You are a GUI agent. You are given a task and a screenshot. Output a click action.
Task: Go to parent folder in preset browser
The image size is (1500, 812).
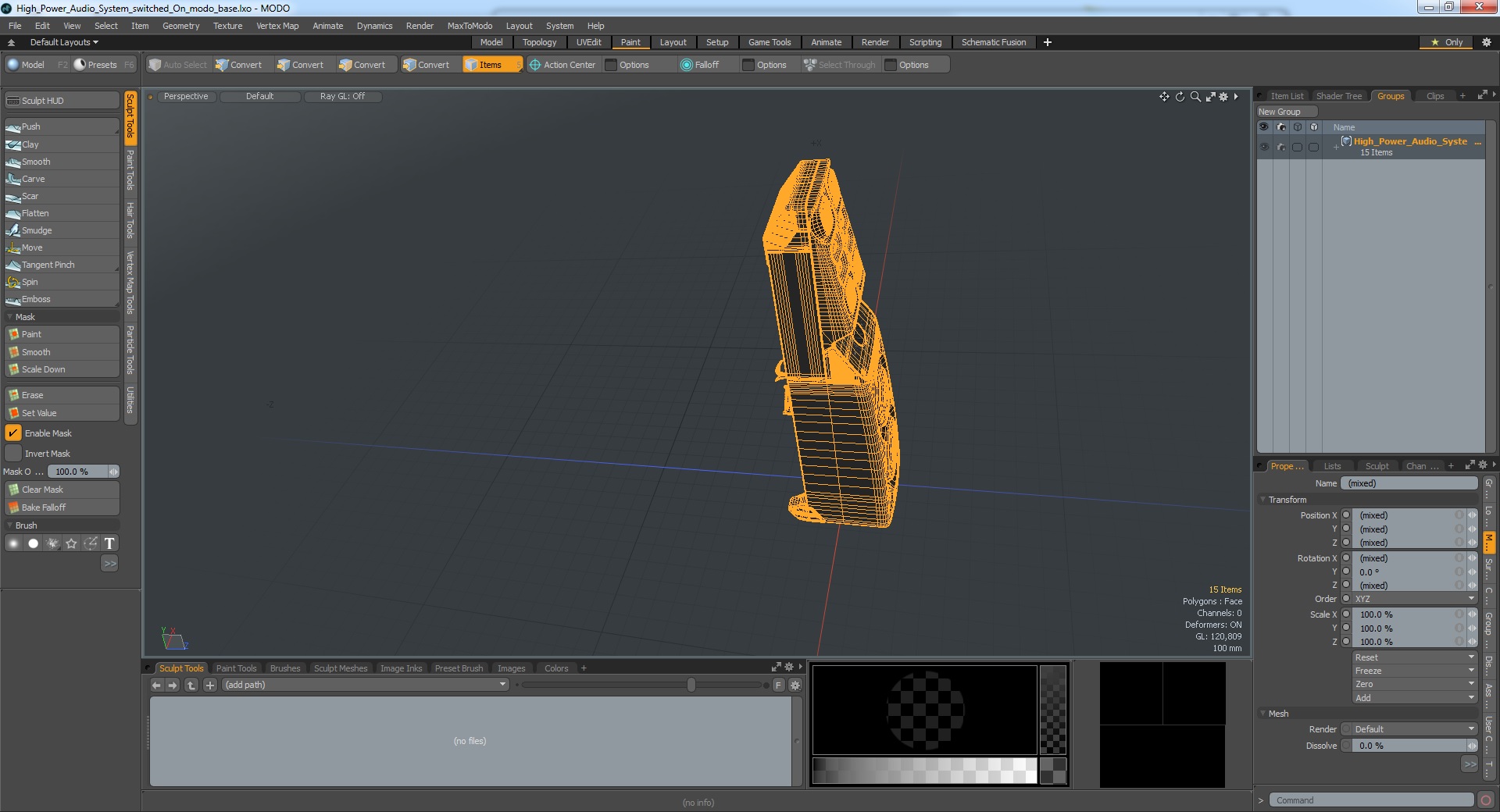[x=191, y=685]
